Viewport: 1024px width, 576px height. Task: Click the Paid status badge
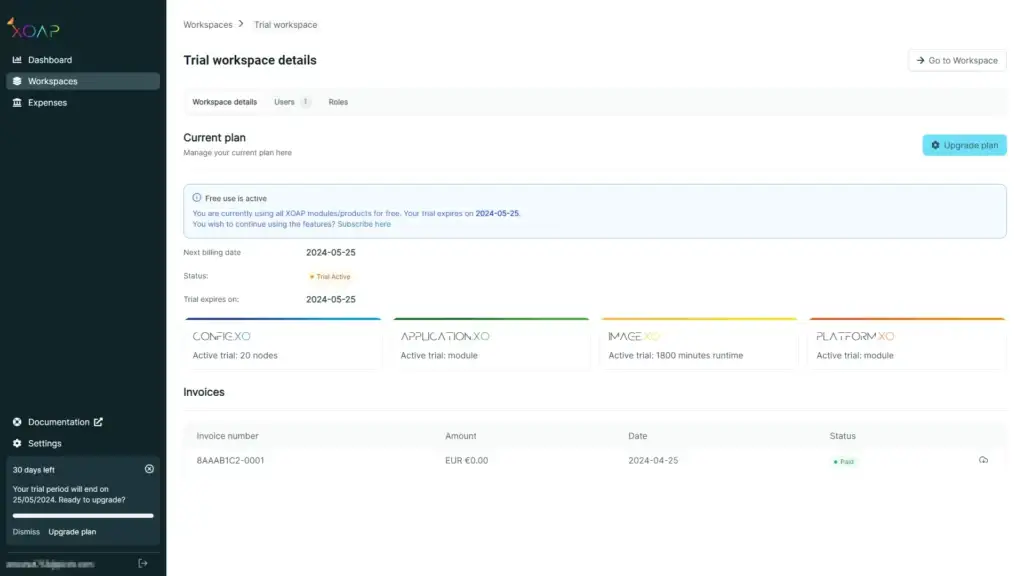(x=844, y=462)
